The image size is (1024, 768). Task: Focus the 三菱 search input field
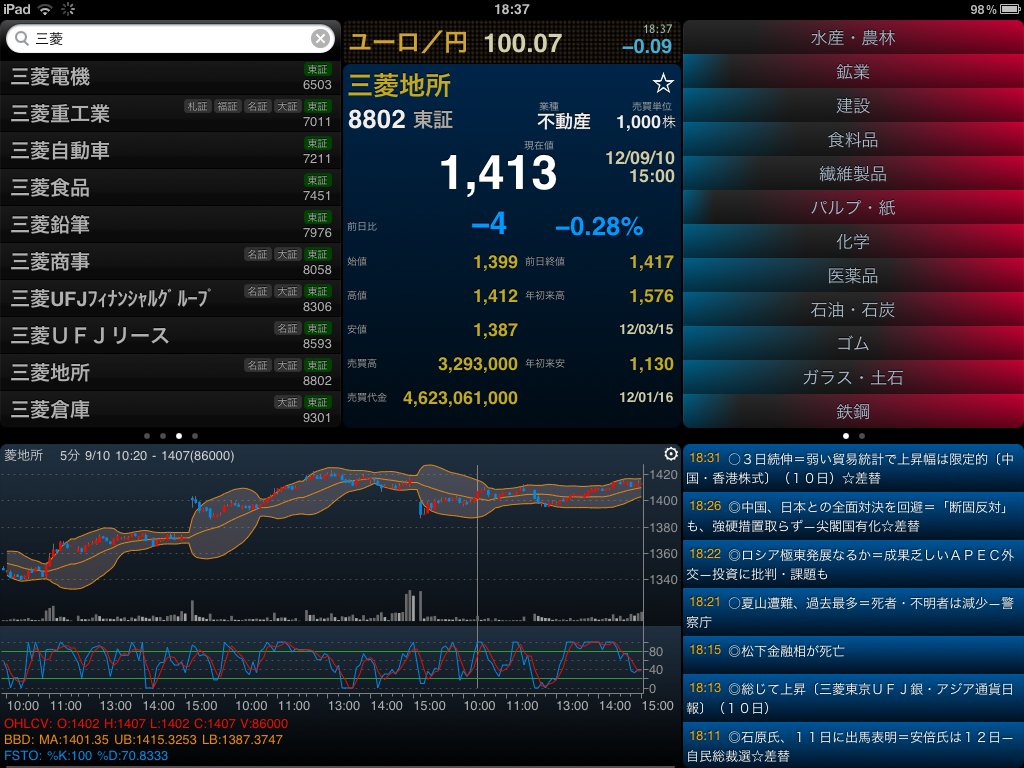(x=170, y=39)
